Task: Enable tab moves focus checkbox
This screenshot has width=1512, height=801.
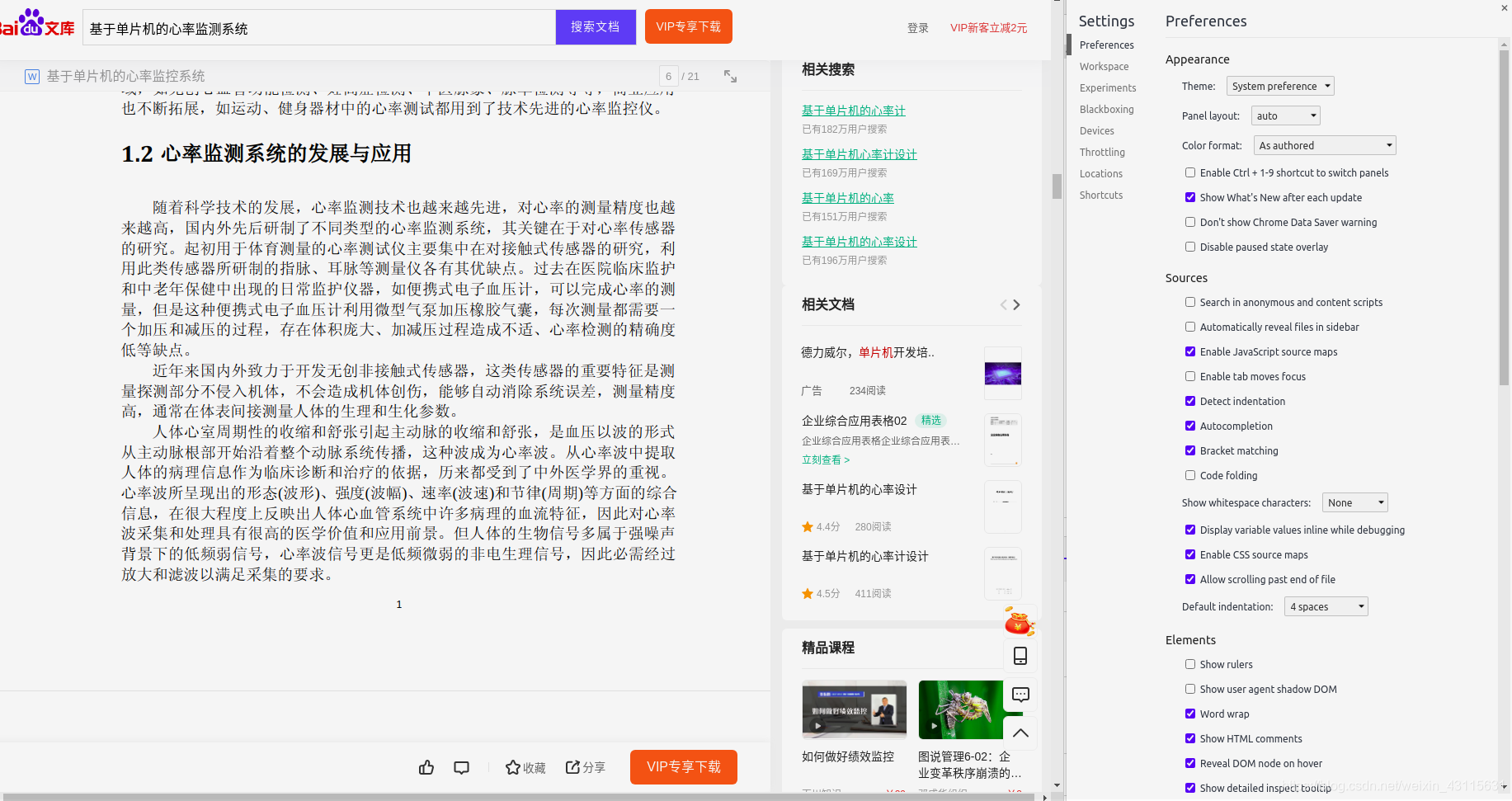Action: 1190,376
